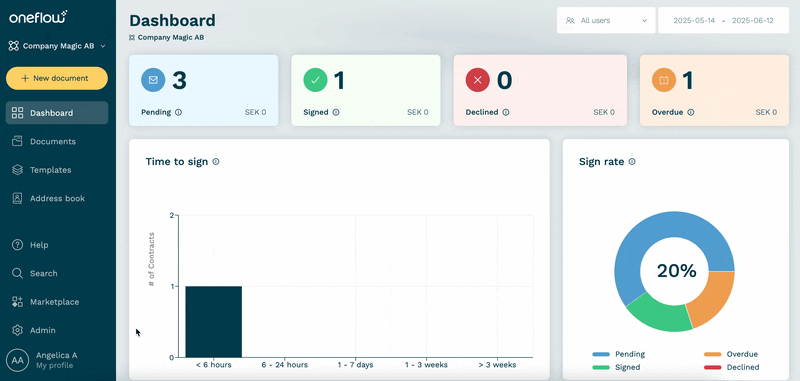Create a New document

tap(57, 78)
